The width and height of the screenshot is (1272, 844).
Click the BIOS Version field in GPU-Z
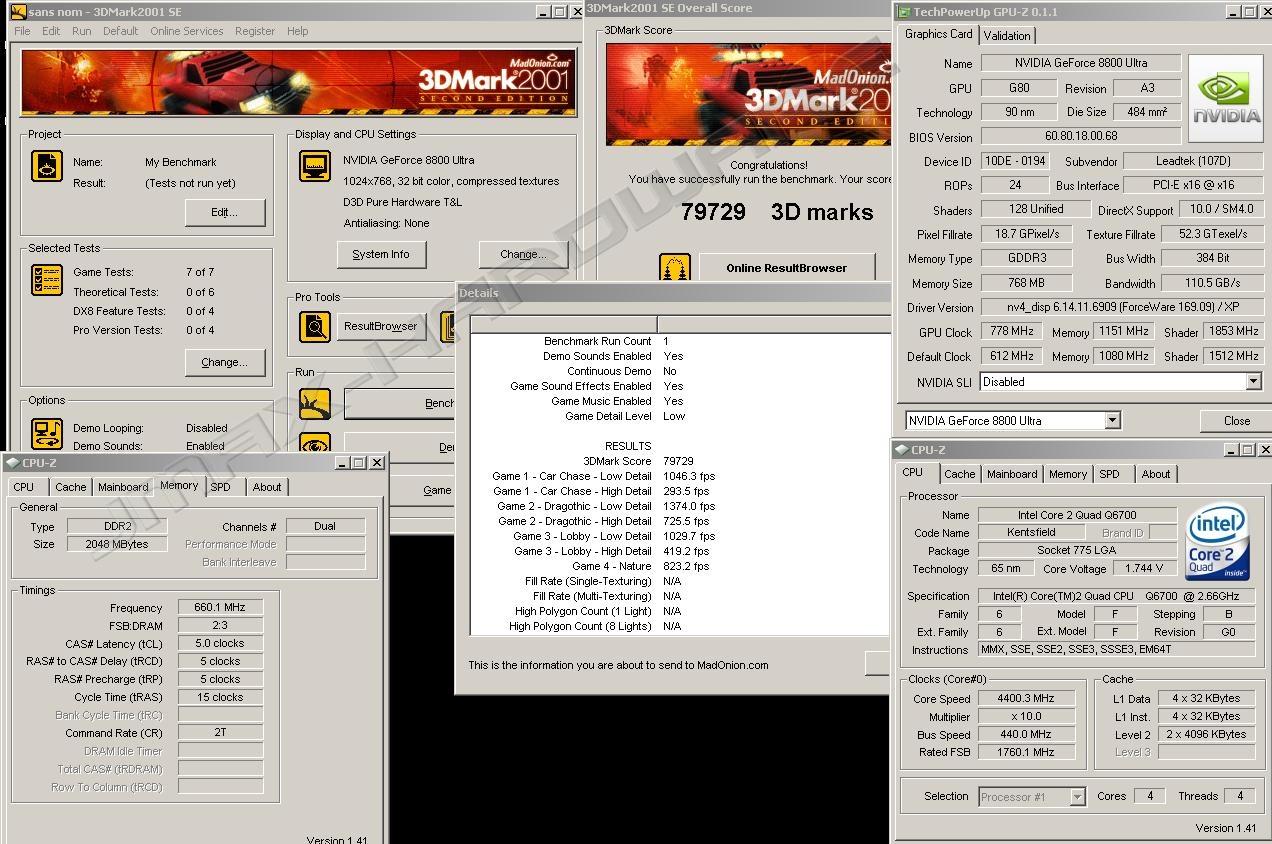click(x=1080, y=136)
